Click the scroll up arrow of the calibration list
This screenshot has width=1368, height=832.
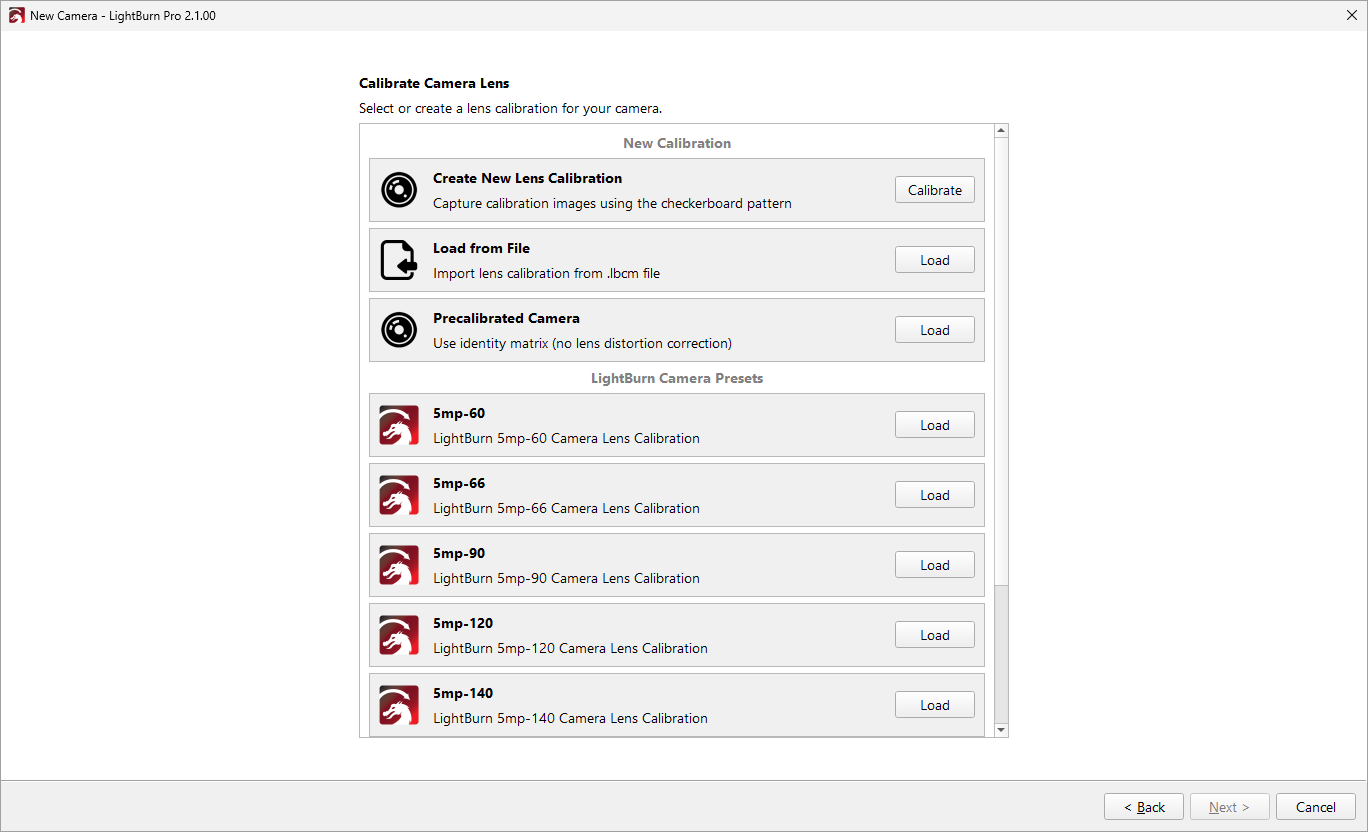(x=1001, y=131)
